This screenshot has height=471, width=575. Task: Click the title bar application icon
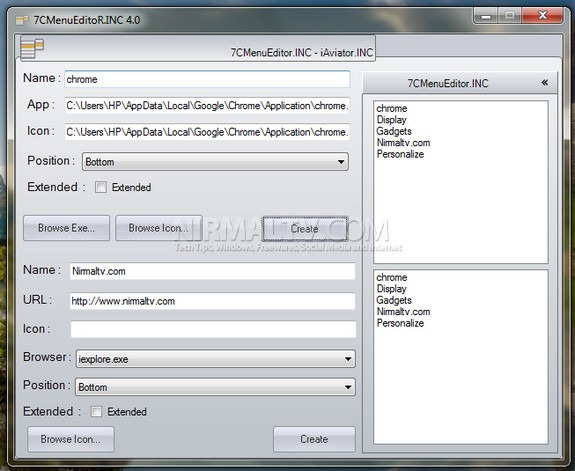click(x=22, y=20)
